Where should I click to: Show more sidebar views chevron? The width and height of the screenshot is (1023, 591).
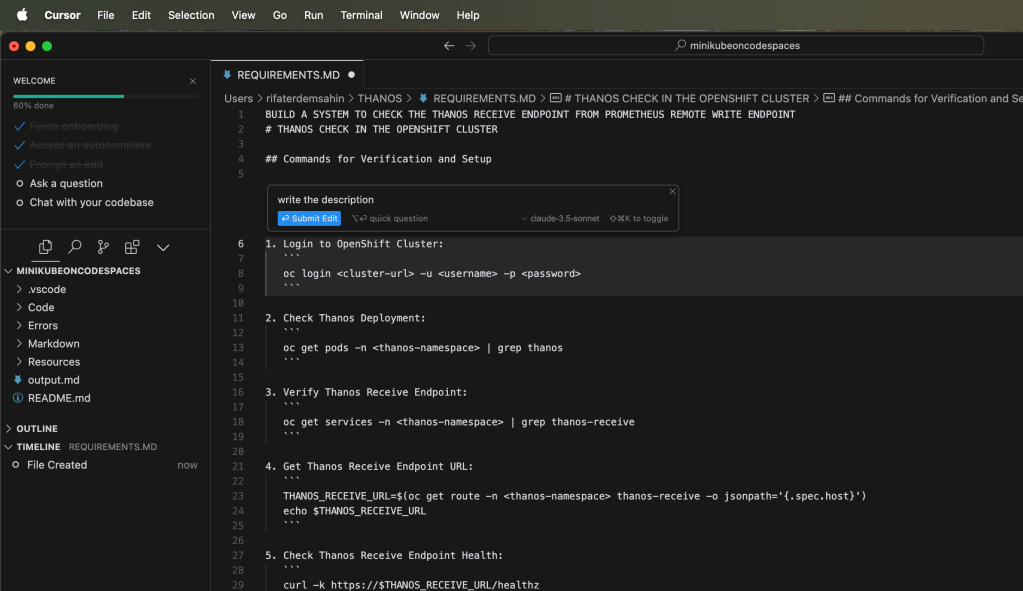[x=163, y=248]
